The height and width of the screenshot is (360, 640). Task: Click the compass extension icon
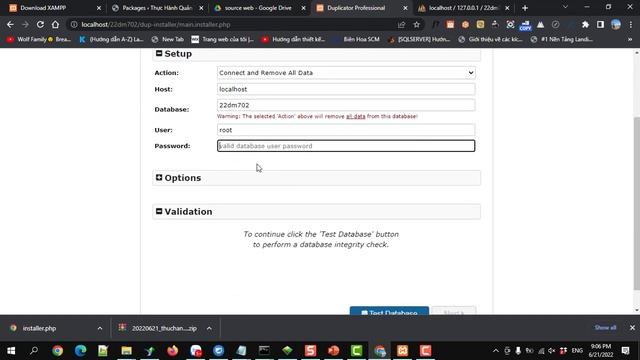556,24
